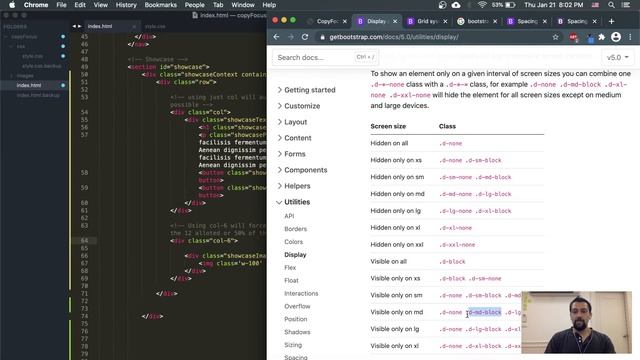Close the Grid system browser tab

click(x=445, y=21)
